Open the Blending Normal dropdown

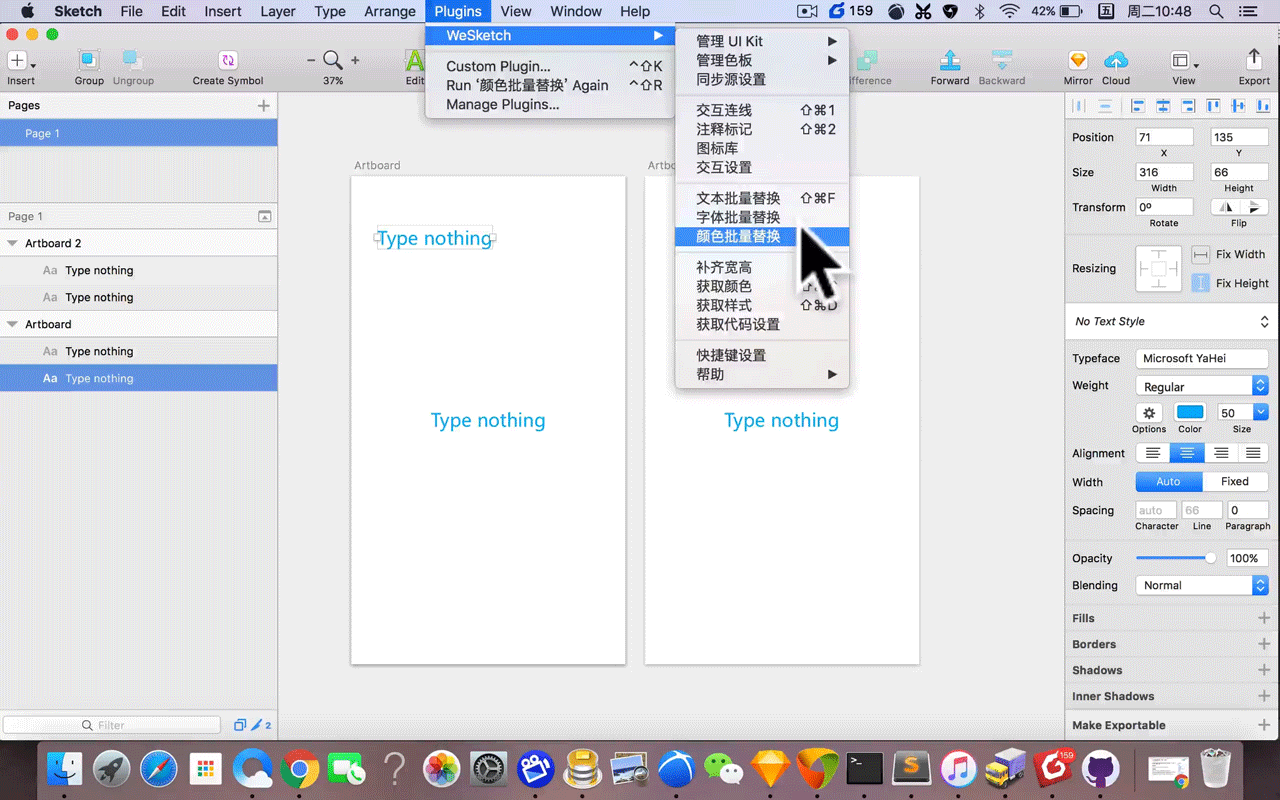click(x=1202, y=586)
